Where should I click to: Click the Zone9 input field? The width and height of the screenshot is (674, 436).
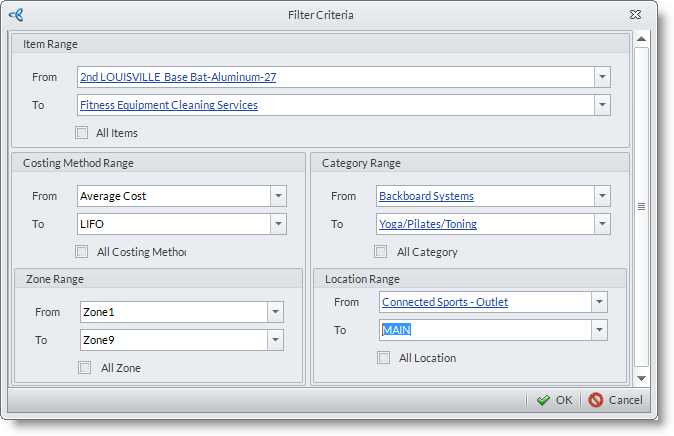(x=172, y=340)
